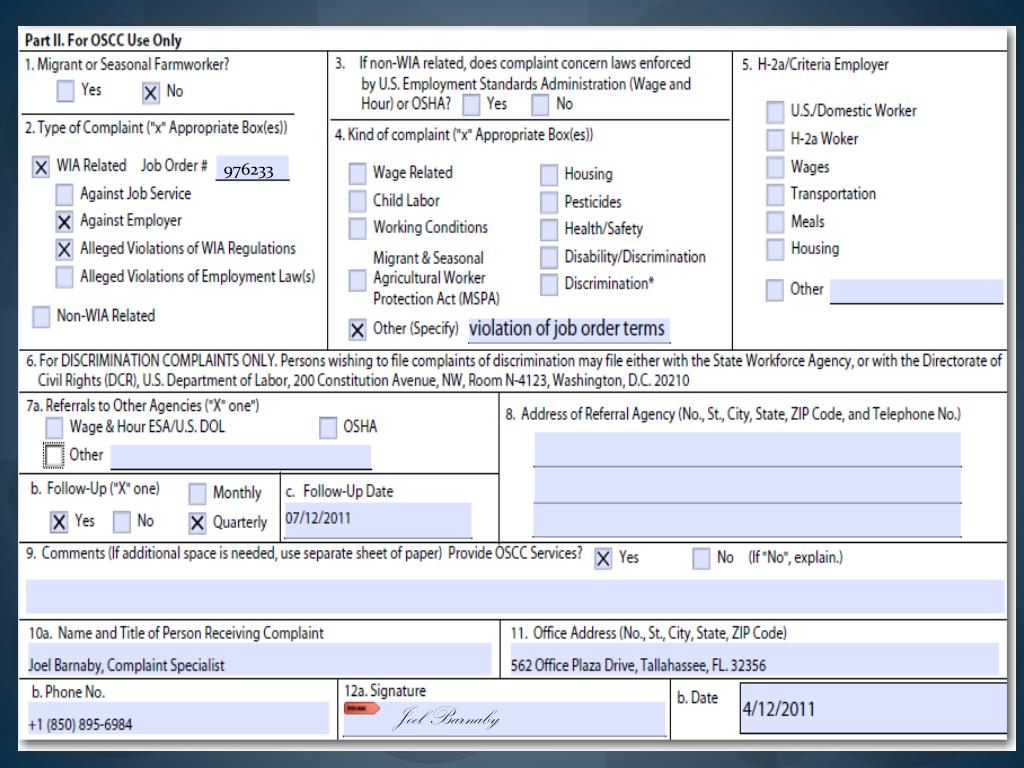Screen dimensions: 1024x768
Task: Check the Housing box under Kind of complaint
Action: 549,174
